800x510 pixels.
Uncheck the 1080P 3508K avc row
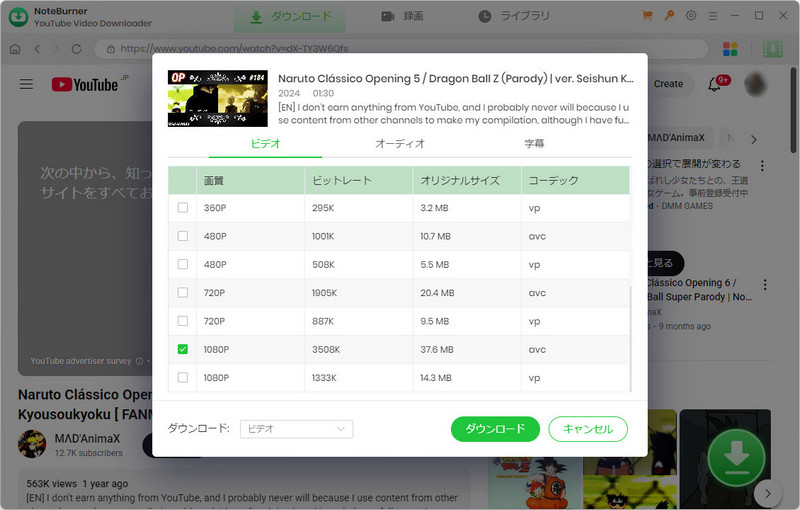(183, 349)
